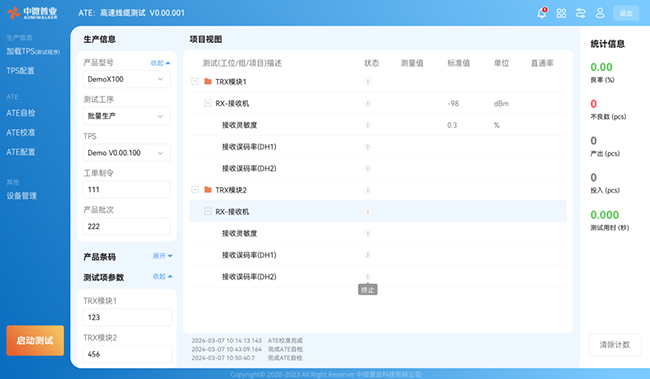This screenshot has height=379, width=650.
Task: Click status icon in TRX模块2 row
Action: coord(367,190)
